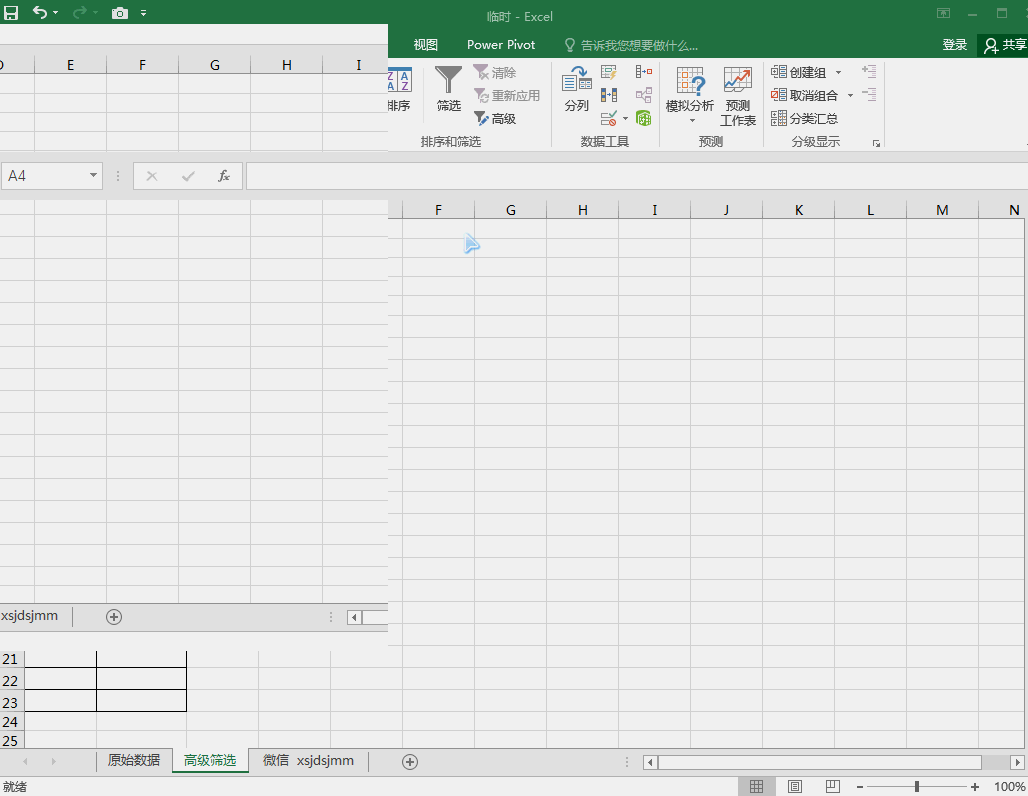The height and width of the screenshot is (796, 1028).
Task: Launch the 分列 text-to-columns tool
Action: click(577, 89)
